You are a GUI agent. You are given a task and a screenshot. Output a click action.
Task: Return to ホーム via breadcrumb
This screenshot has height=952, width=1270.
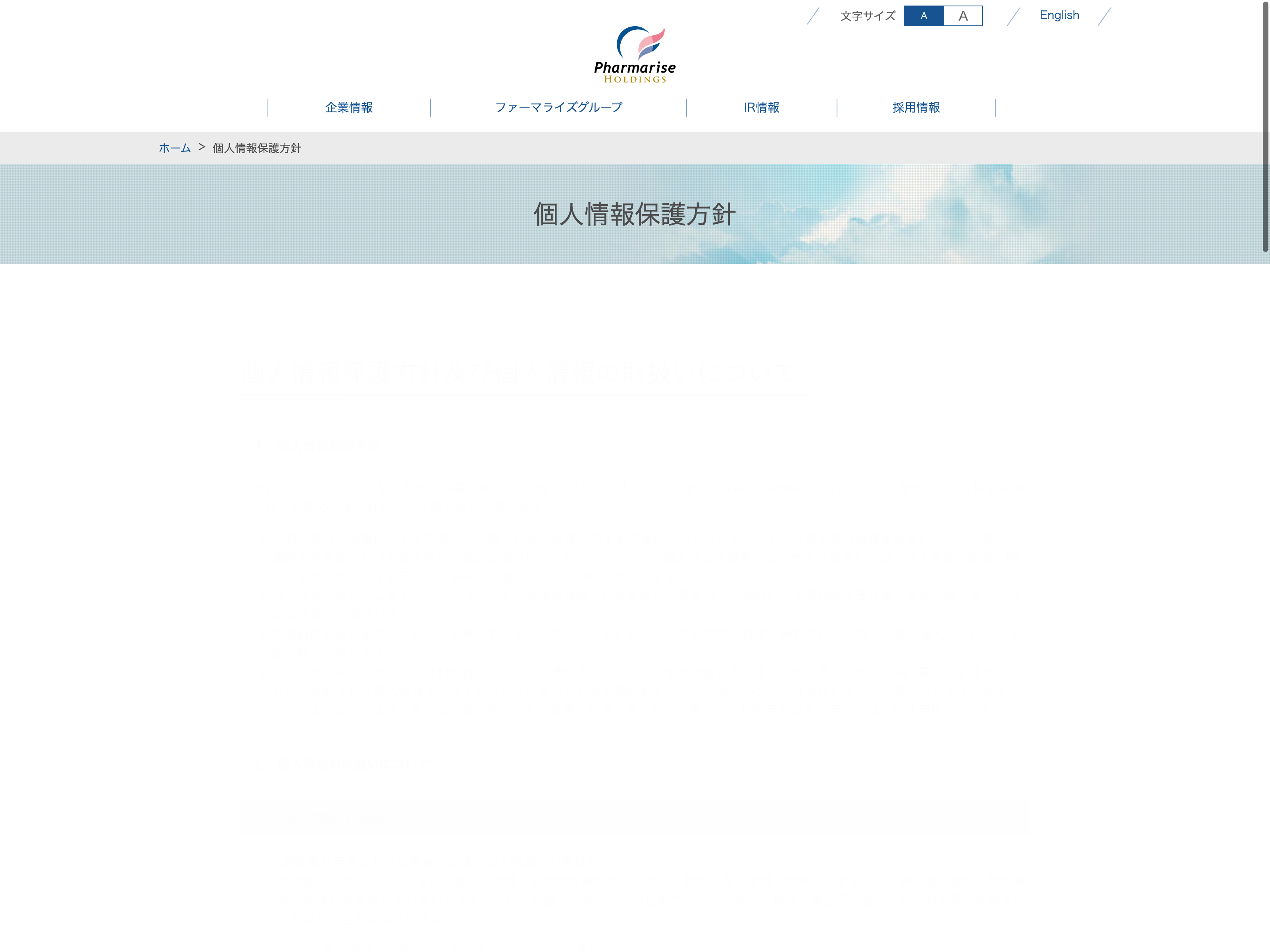pos(175,148)
